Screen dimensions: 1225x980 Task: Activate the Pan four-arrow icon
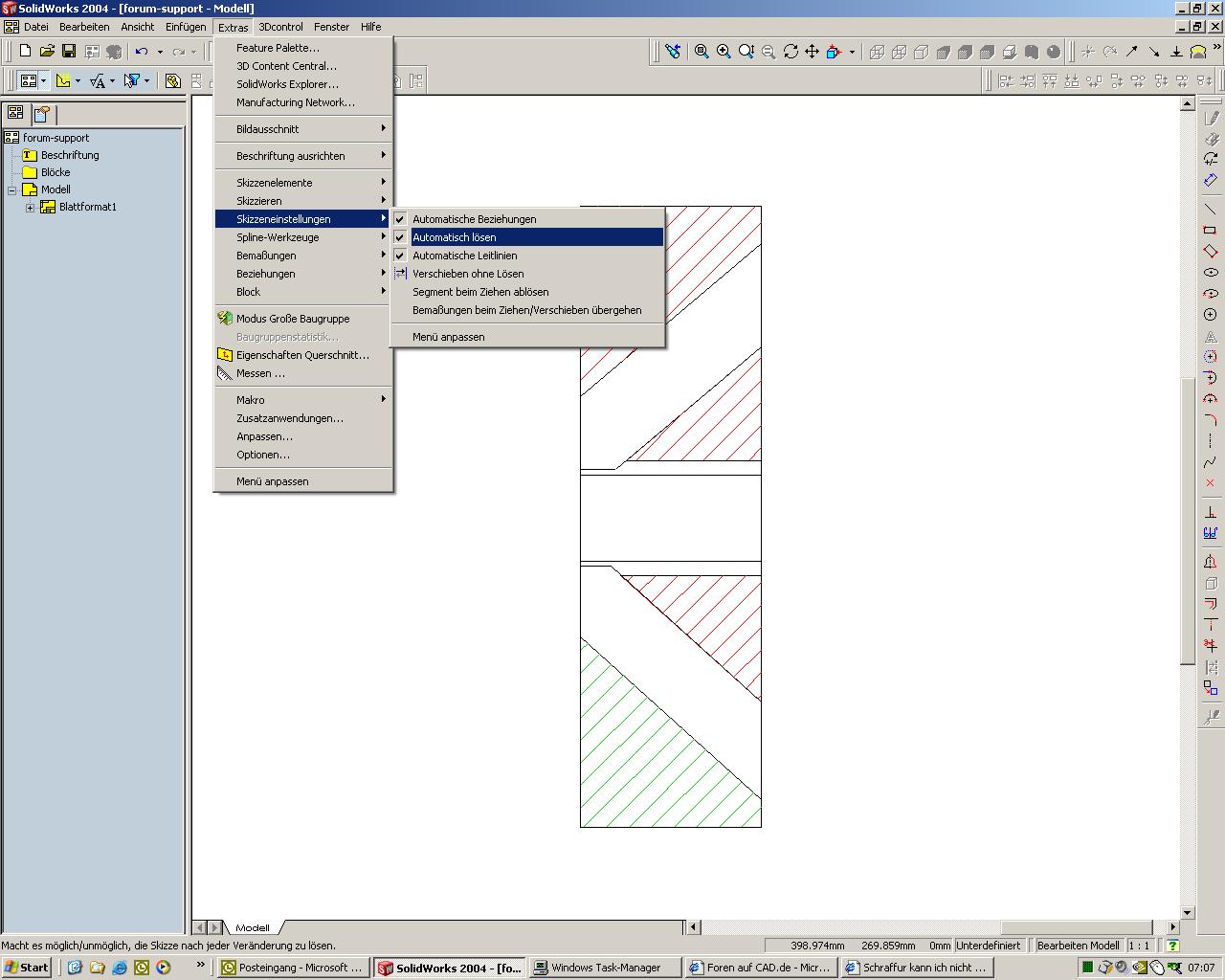[812, 52]
